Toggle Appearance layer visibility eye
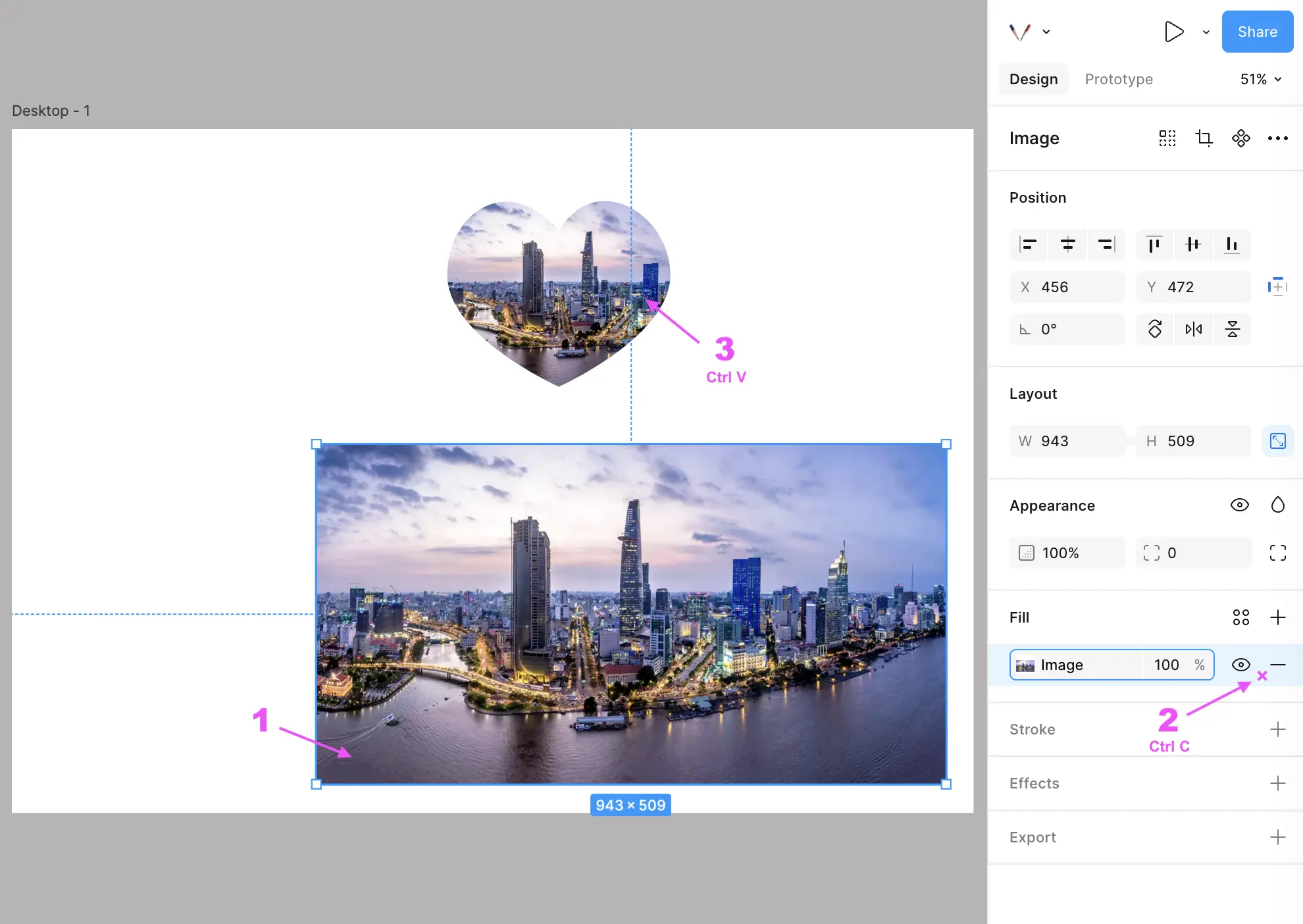The image size is (1303, 924). click(1239, 505)
